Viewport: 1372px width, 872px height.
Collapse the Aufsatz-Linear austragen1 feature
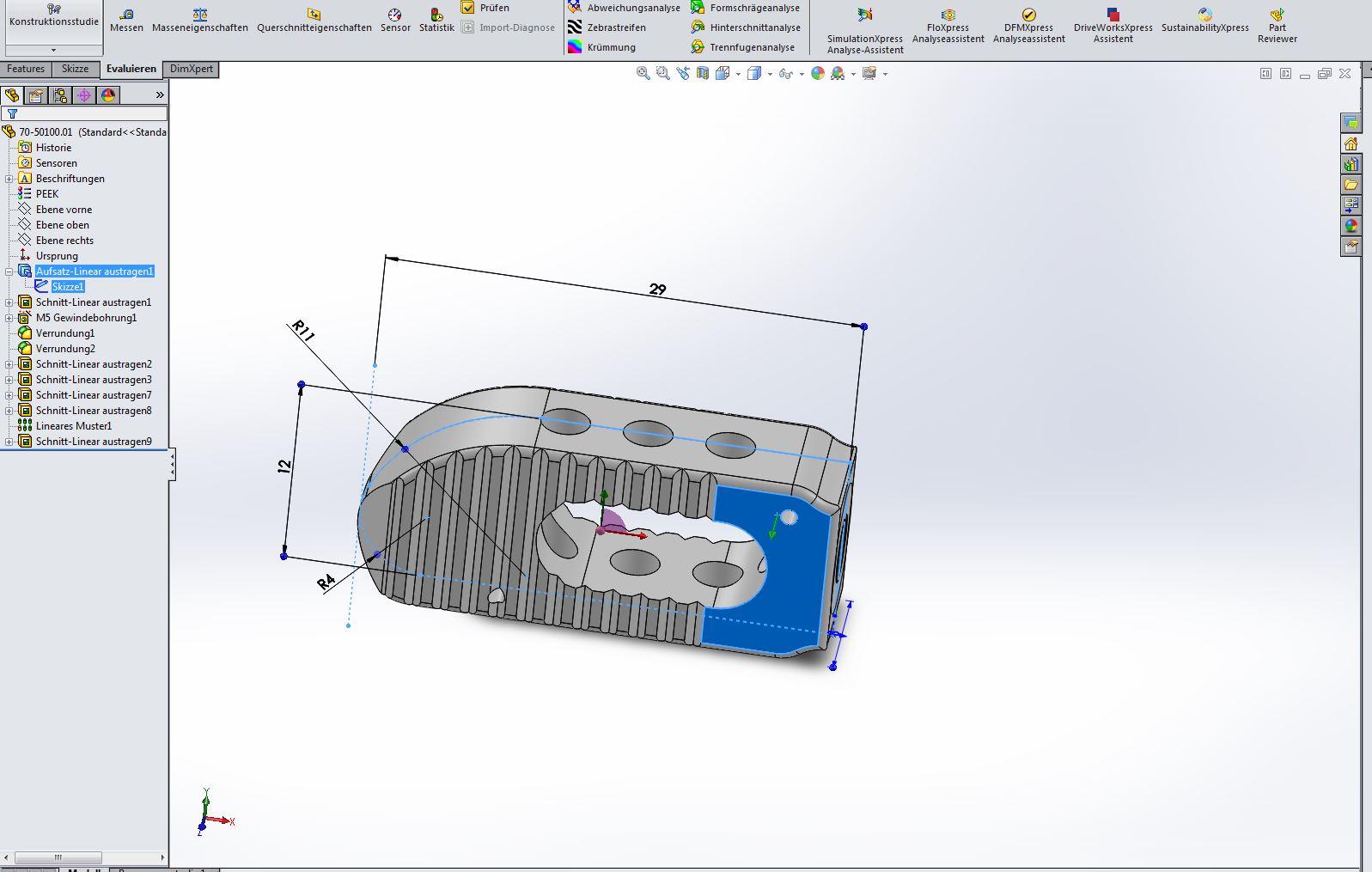9,271
